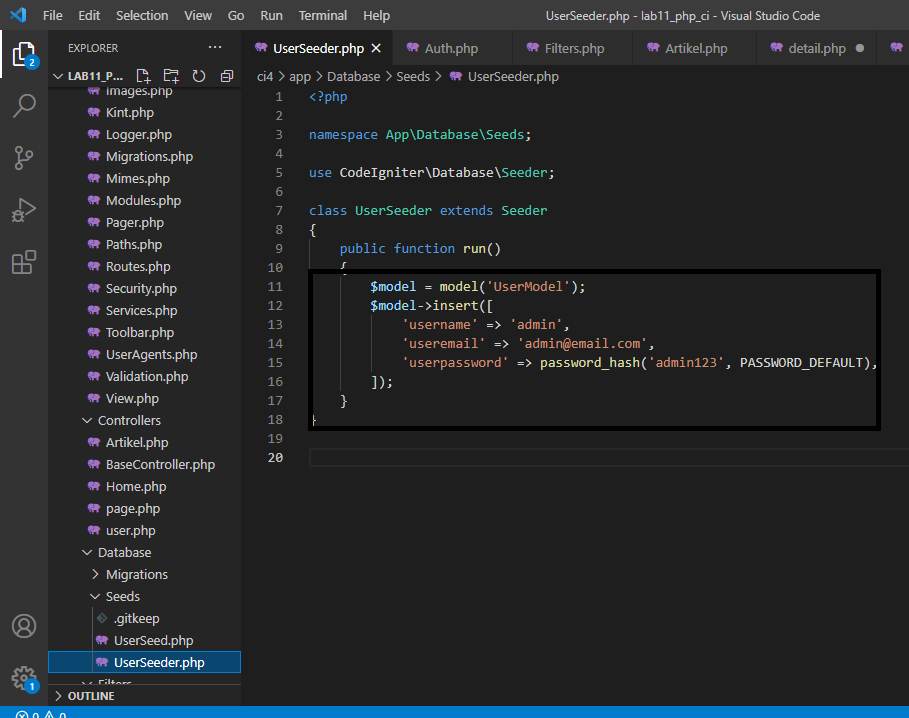Open the Search view
The height and width of the screenshot is (718, 909).
24,105
